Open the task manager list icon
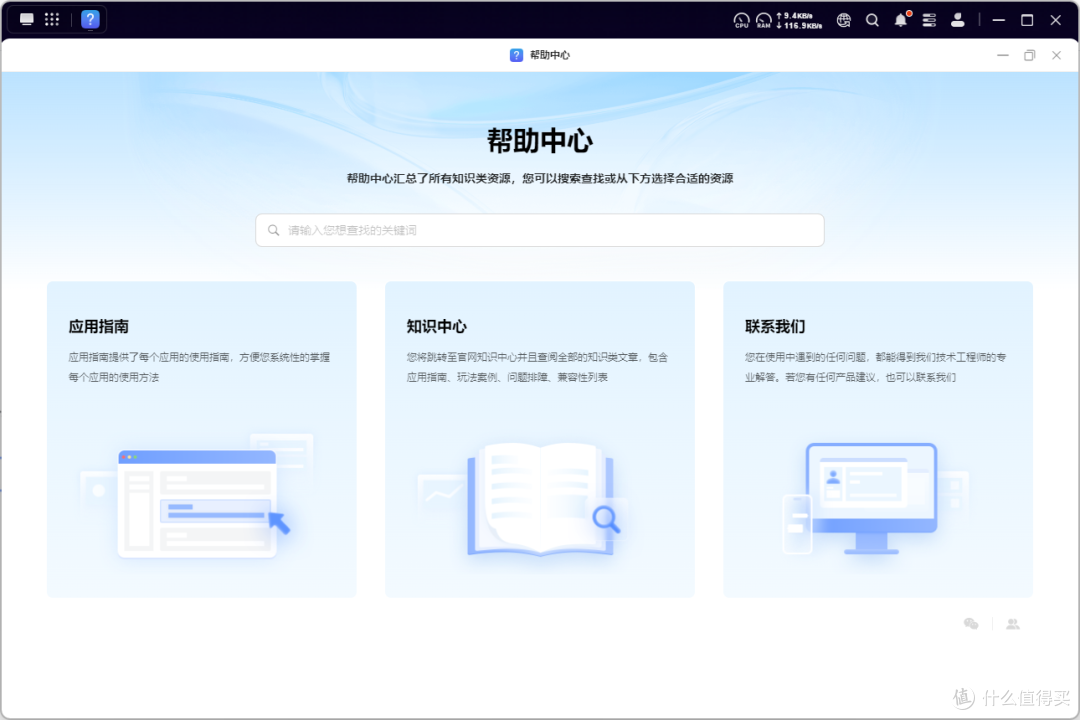The image size is (1080, 720). (929, 20)
